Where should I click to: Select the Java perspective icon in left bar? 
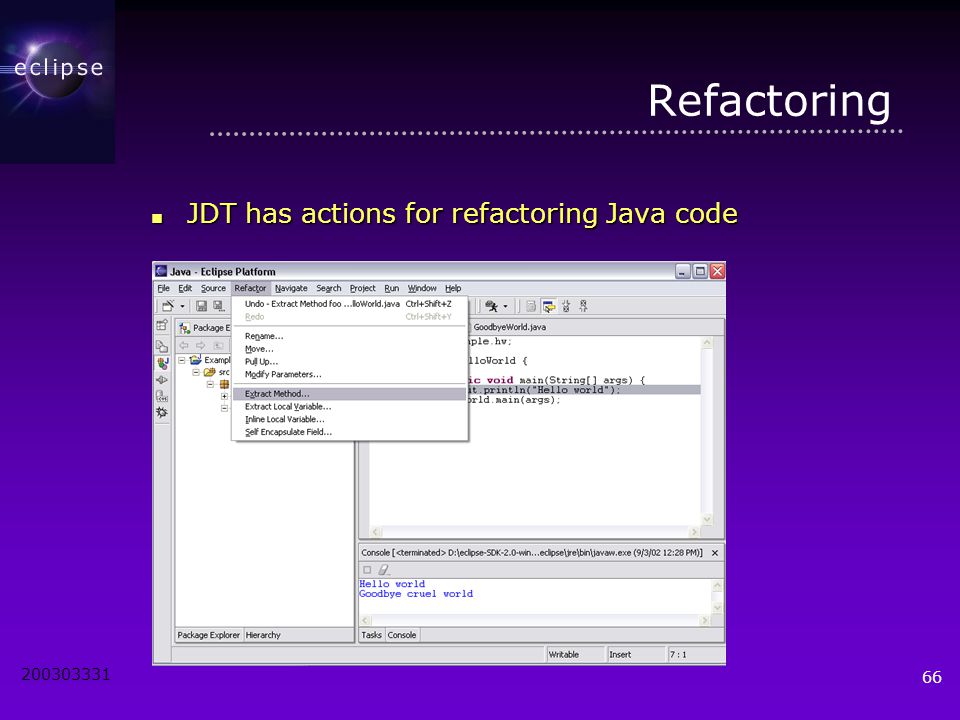point(162,363)
